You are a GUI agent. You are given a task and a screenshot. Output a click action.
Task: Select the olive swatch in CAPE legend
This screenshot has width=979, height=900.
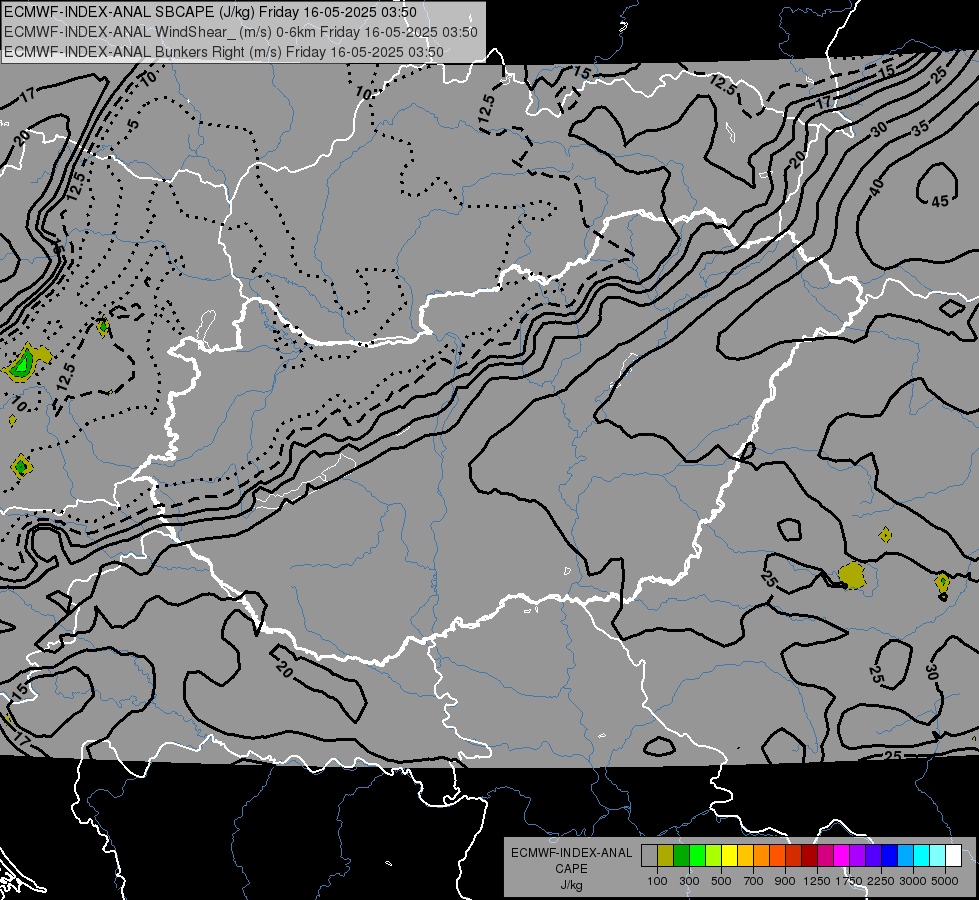(x=666, y=856)
